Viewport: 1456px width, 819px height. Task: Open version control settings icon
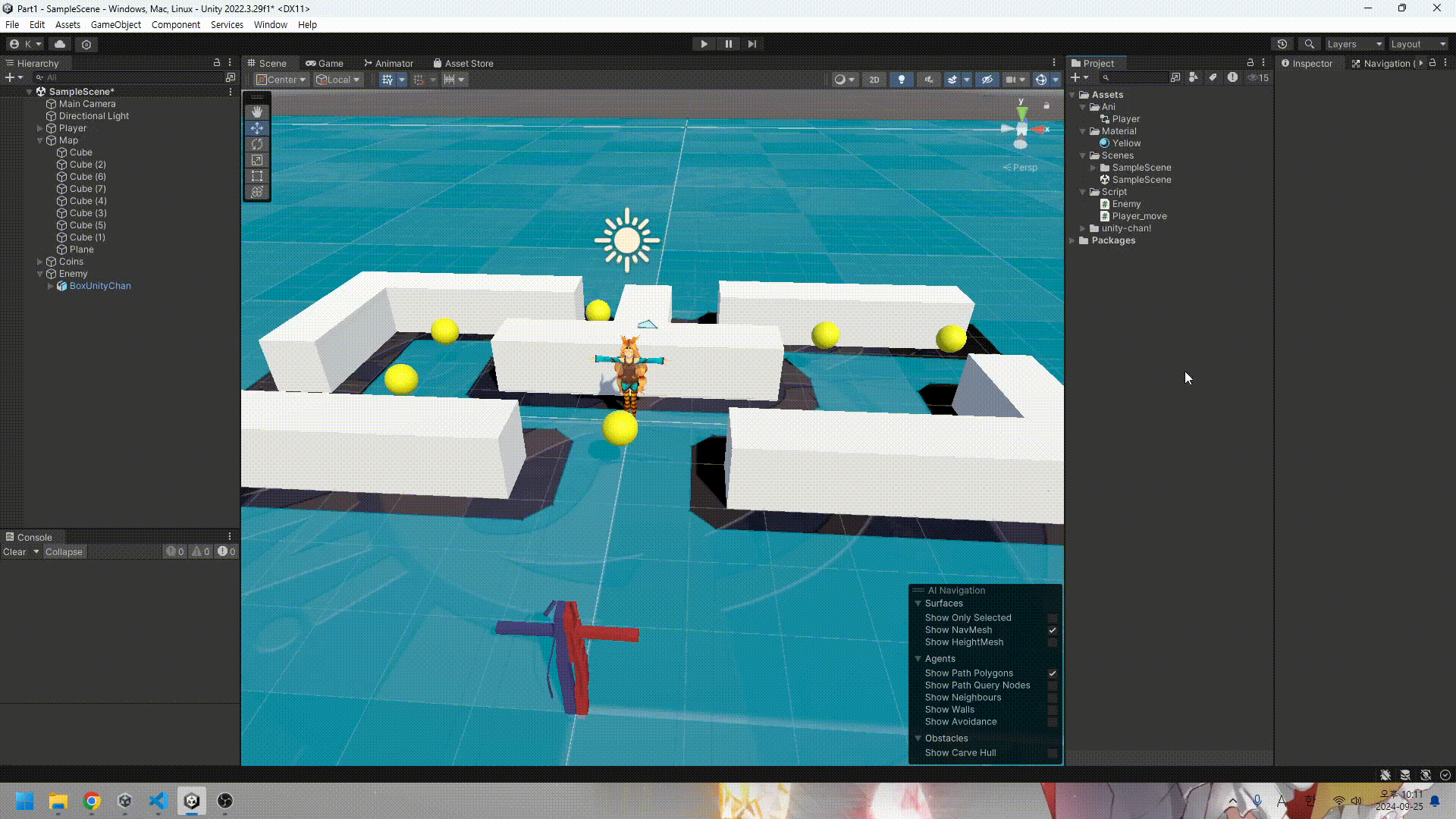point(86,44)
